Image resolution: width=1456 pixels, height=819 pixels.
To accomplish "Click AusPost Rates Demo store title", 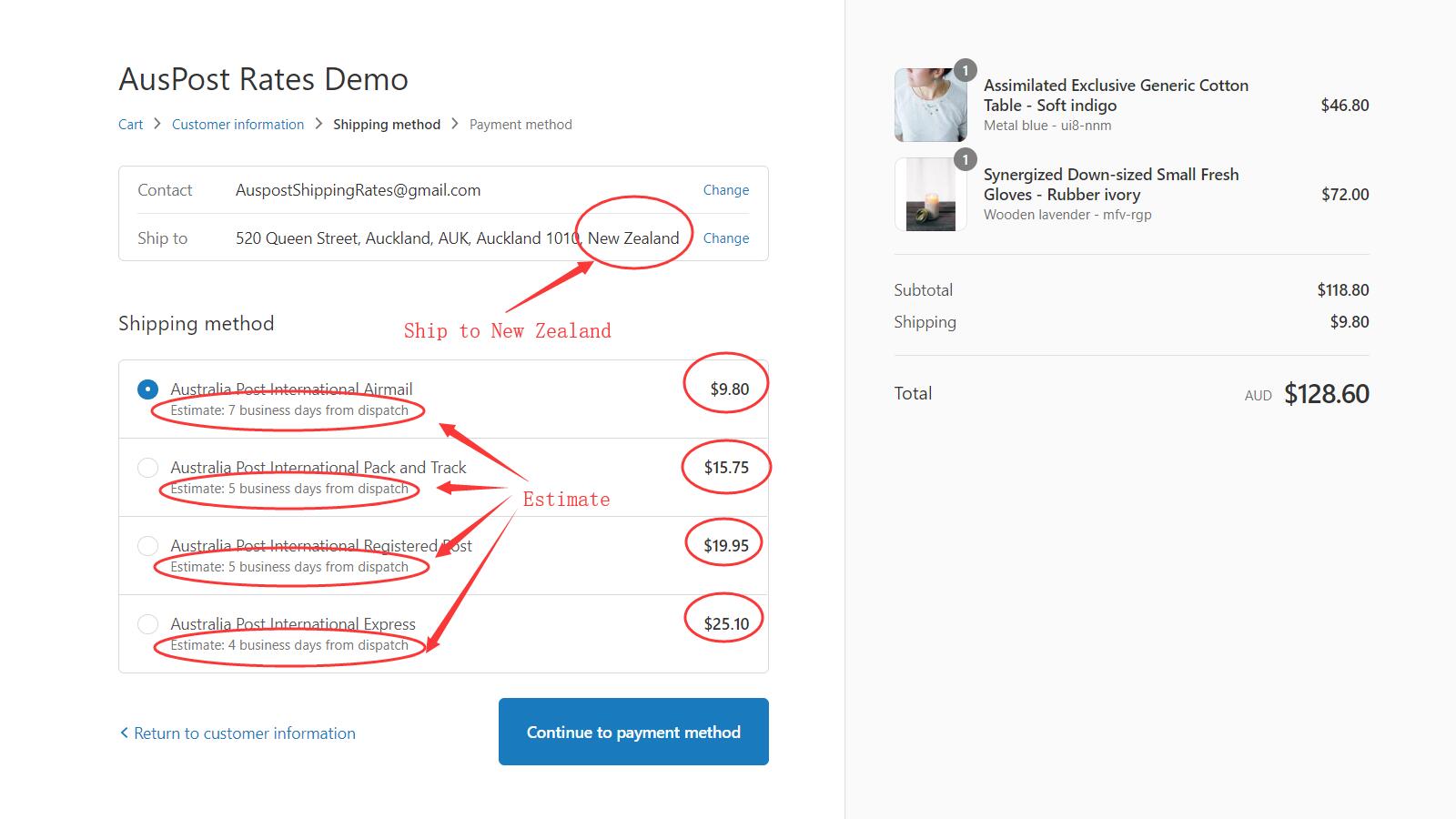I will 263,79.
